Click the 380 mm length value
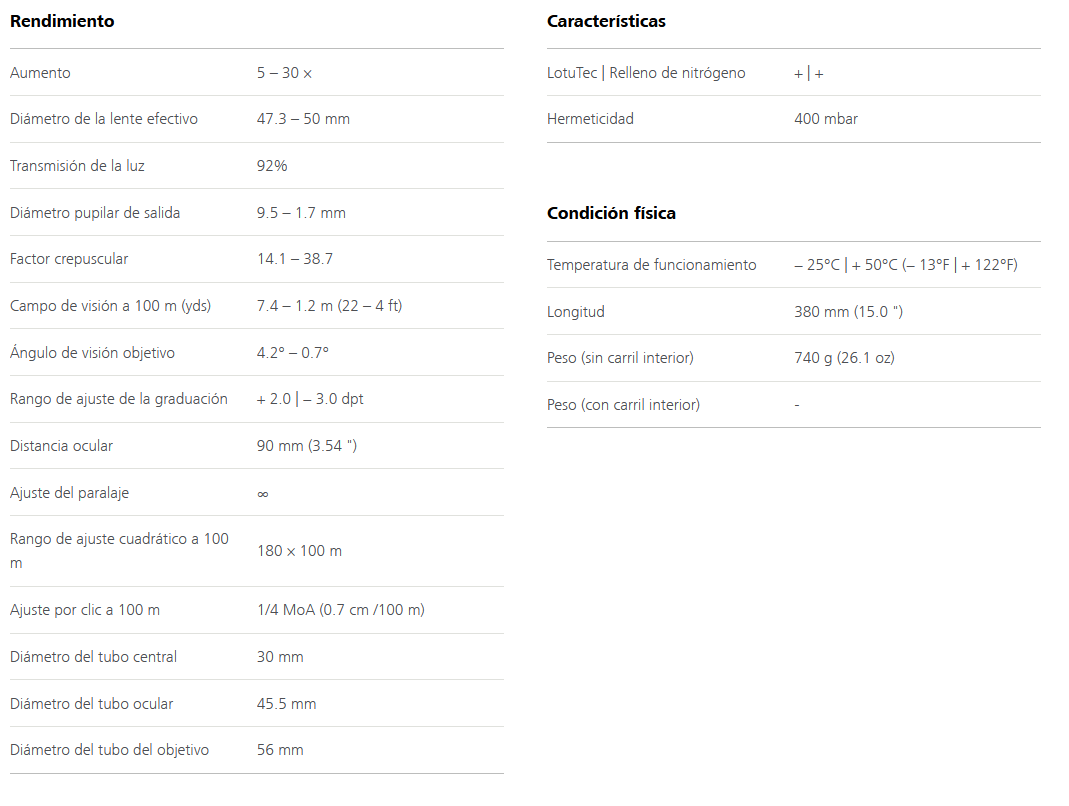The image size is (1069, 806). pyautogui.click(x=848, y=312)
